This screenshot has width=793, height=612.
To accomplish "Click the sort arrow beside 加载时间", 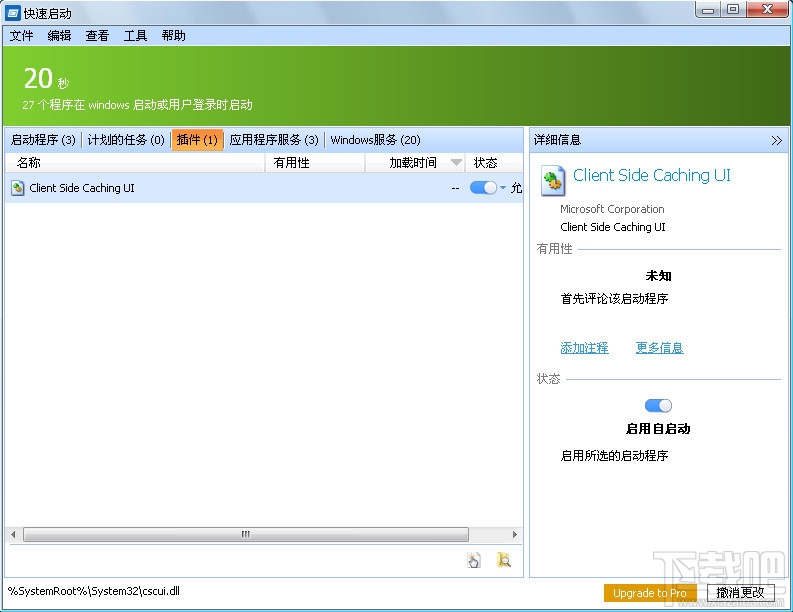I will [x=456, y=163].
